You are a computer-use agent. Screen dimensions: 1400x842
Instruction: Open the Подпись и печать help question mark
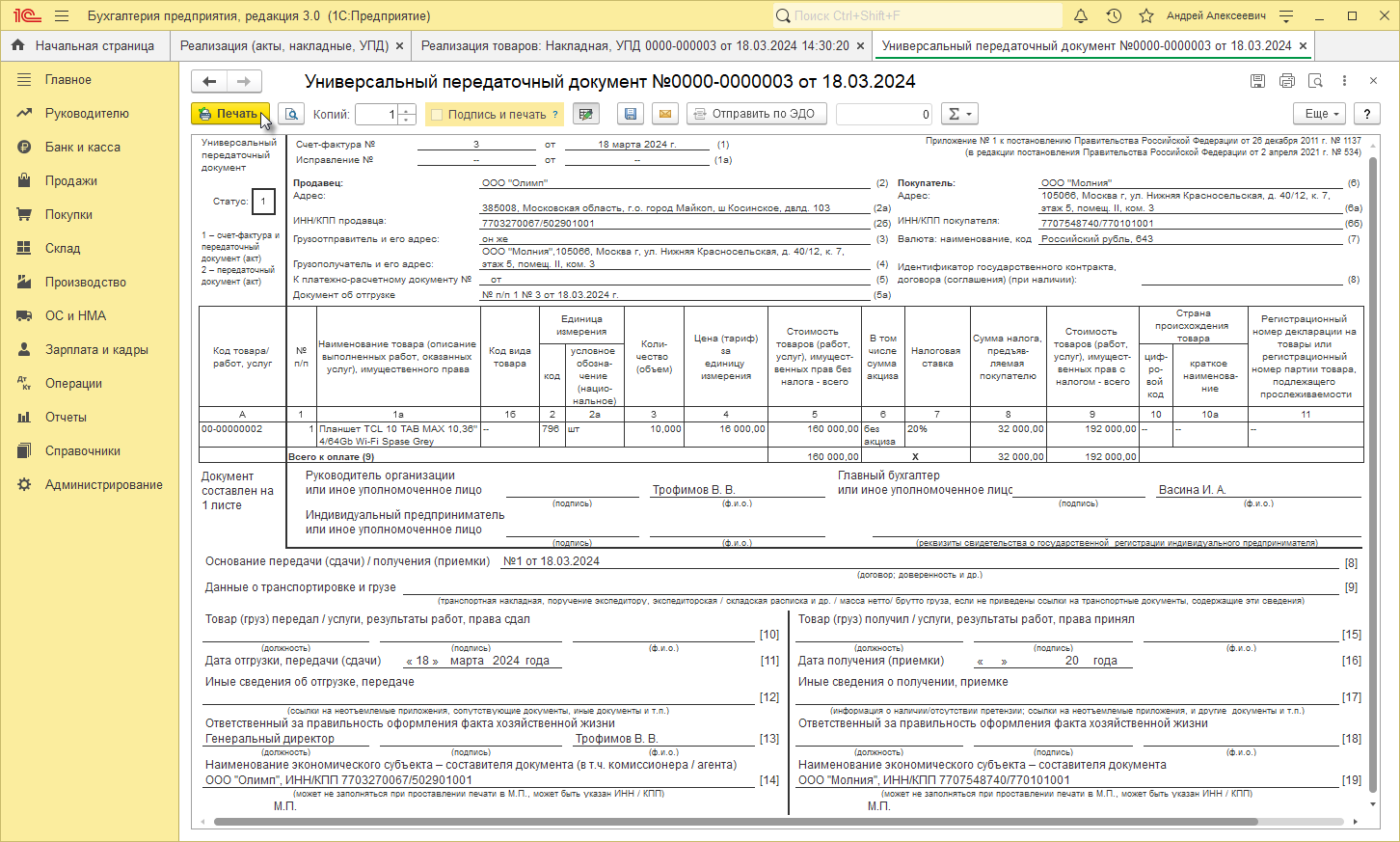[555, 115]
